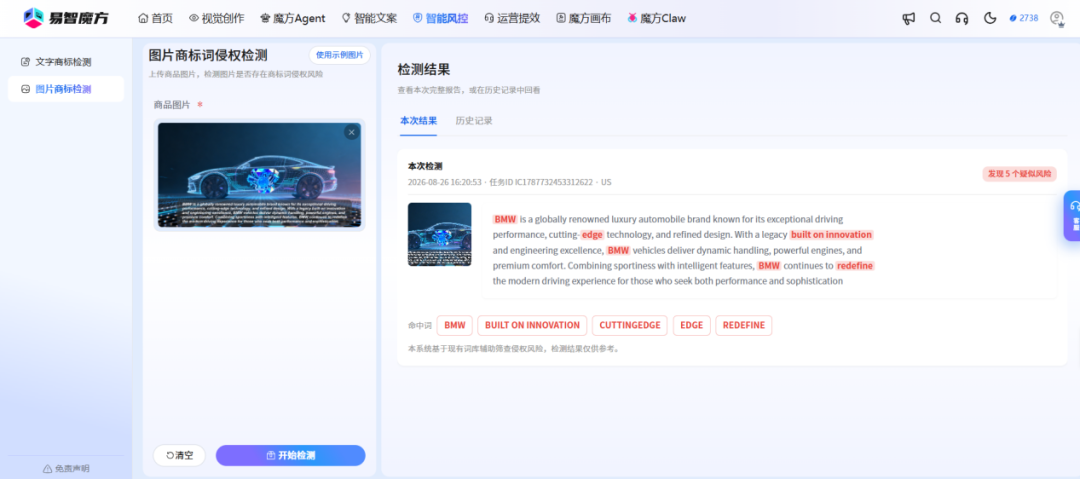
Task: Click the headset support icon in the header
Action: [962, 19]
